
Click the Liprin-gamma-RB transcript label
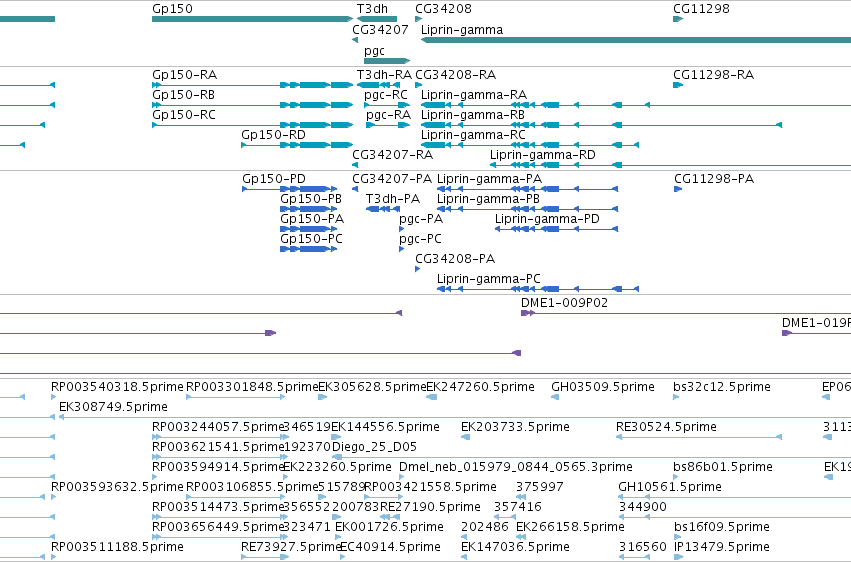coord(473,115)
